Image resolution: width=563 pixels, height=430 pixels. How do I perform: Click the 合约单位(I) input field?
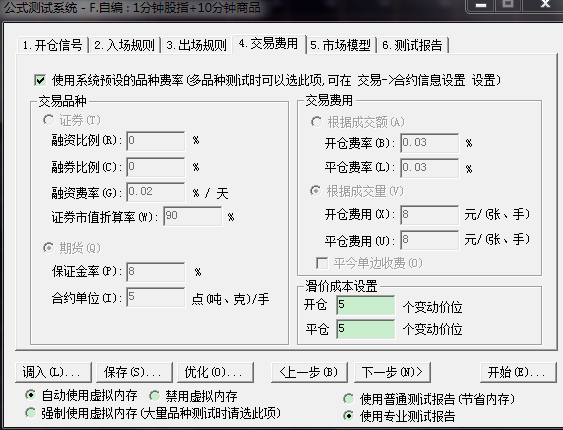click(x=156, y=297)
